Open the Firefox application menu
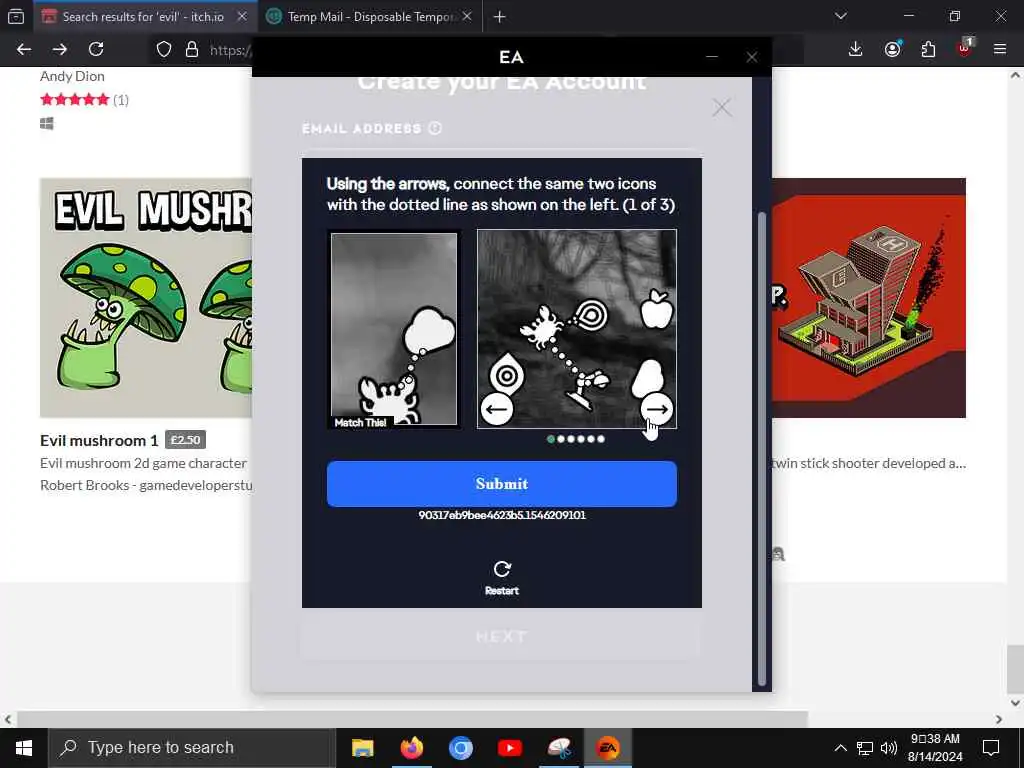Viewport: 1024px width, 768px height. point(999,49)
